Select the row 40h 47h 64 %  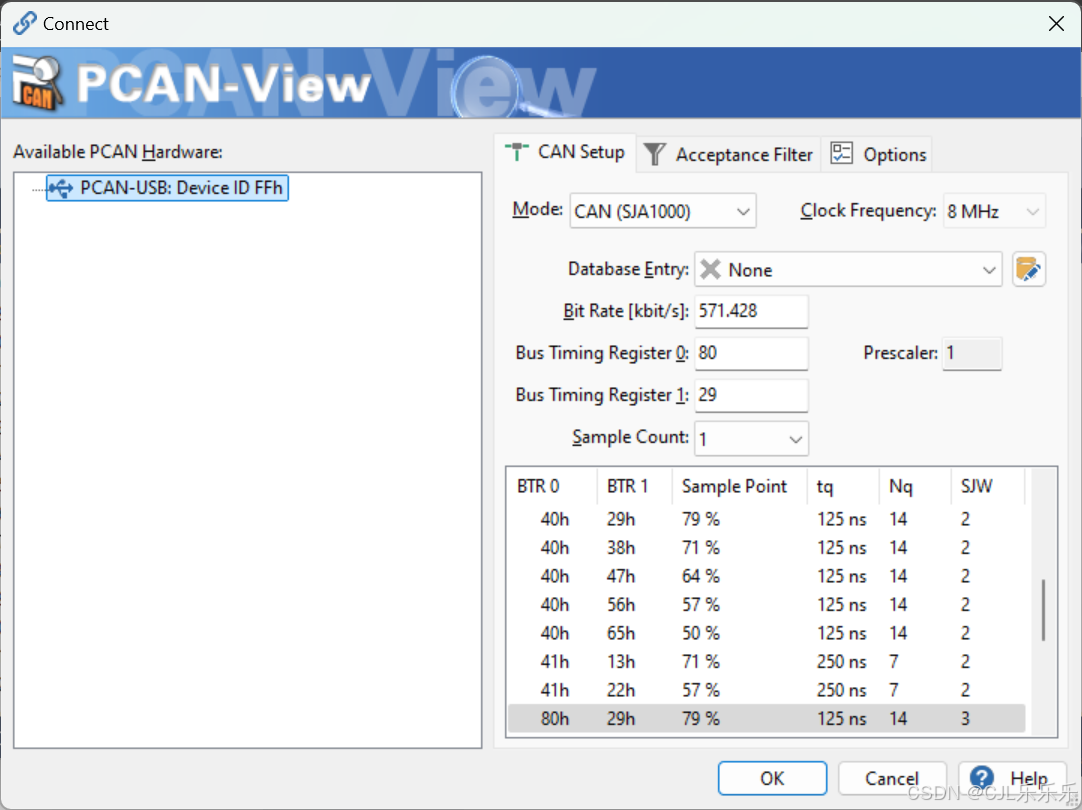pyautogui.click(x=767, y=576)
